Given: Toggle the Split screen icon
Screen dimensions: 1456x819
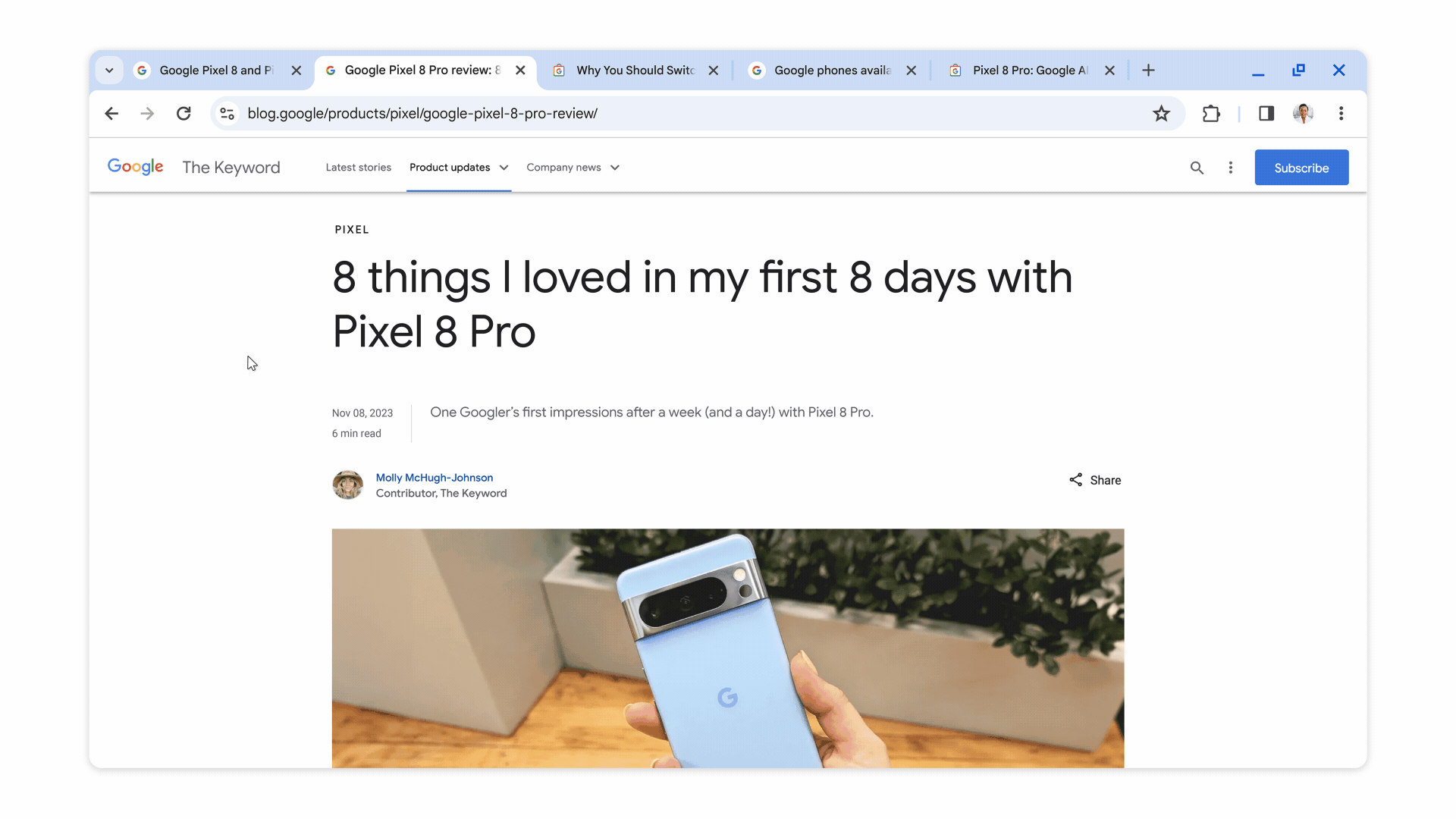Looking at the screenshot, I should coord(1265,113).
